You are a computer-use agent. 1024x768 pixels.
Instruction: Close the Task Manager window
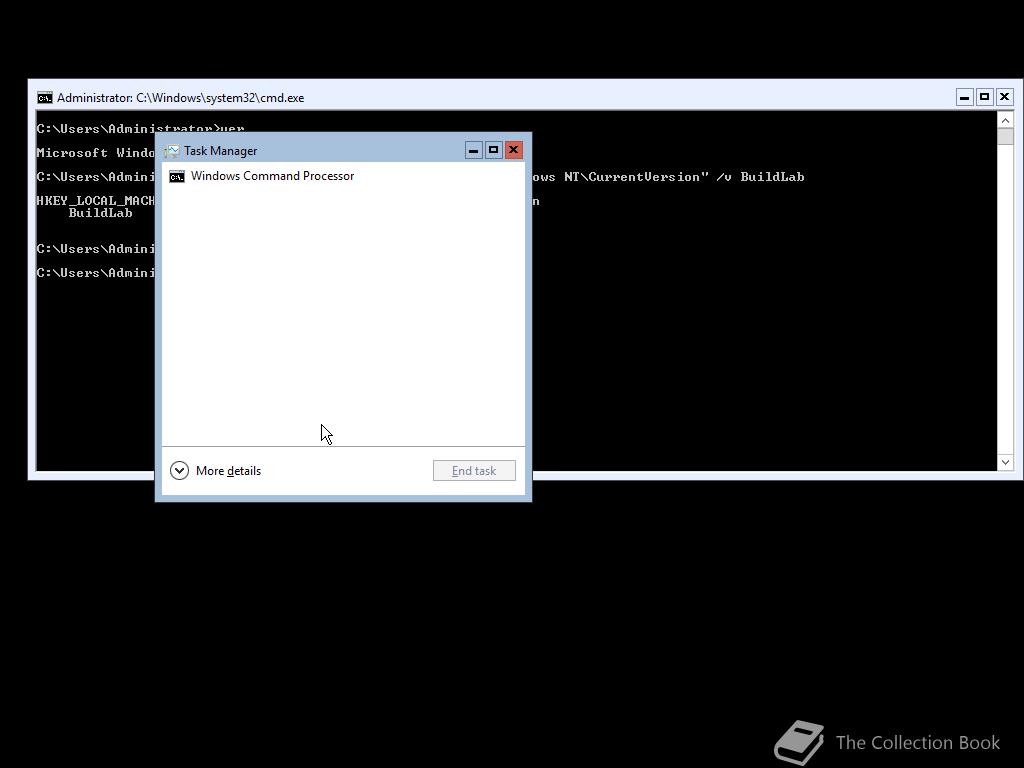514,151
